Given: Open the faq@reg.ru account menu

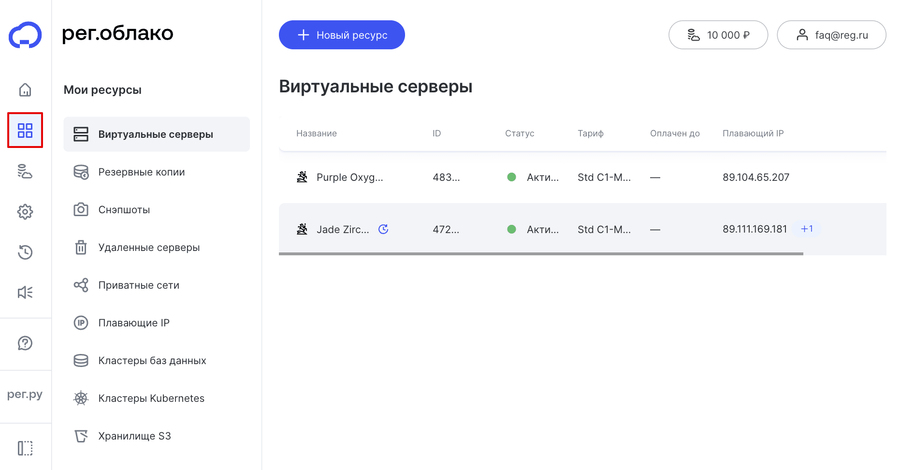Looking at the screenshot, I should pos(831,35).
